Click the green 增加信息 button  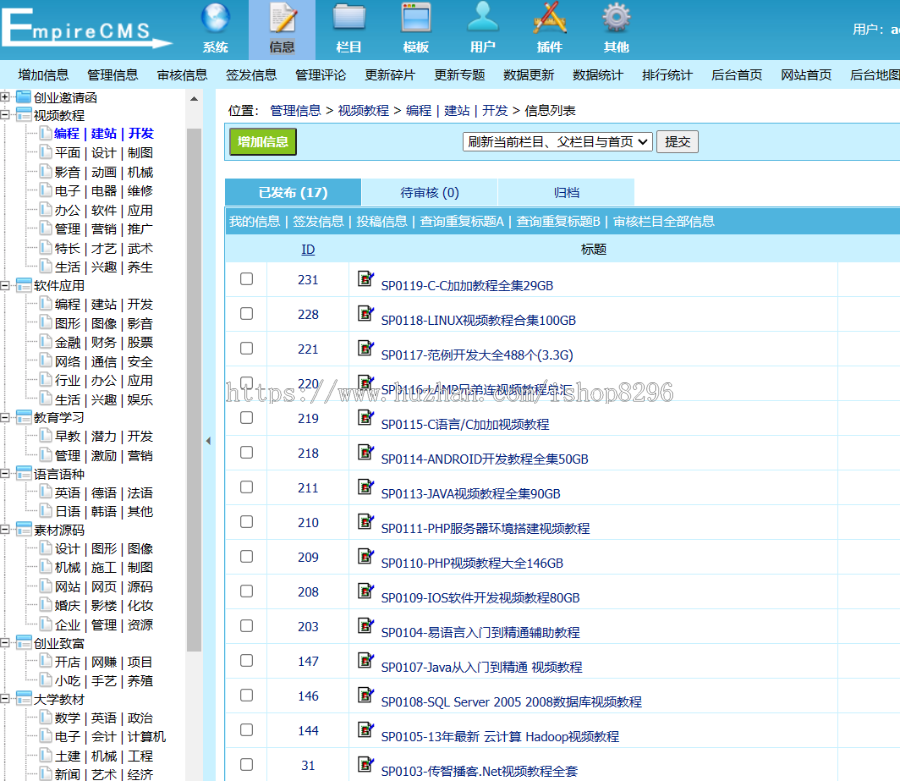pyautogui.click(x=263, y=142)
